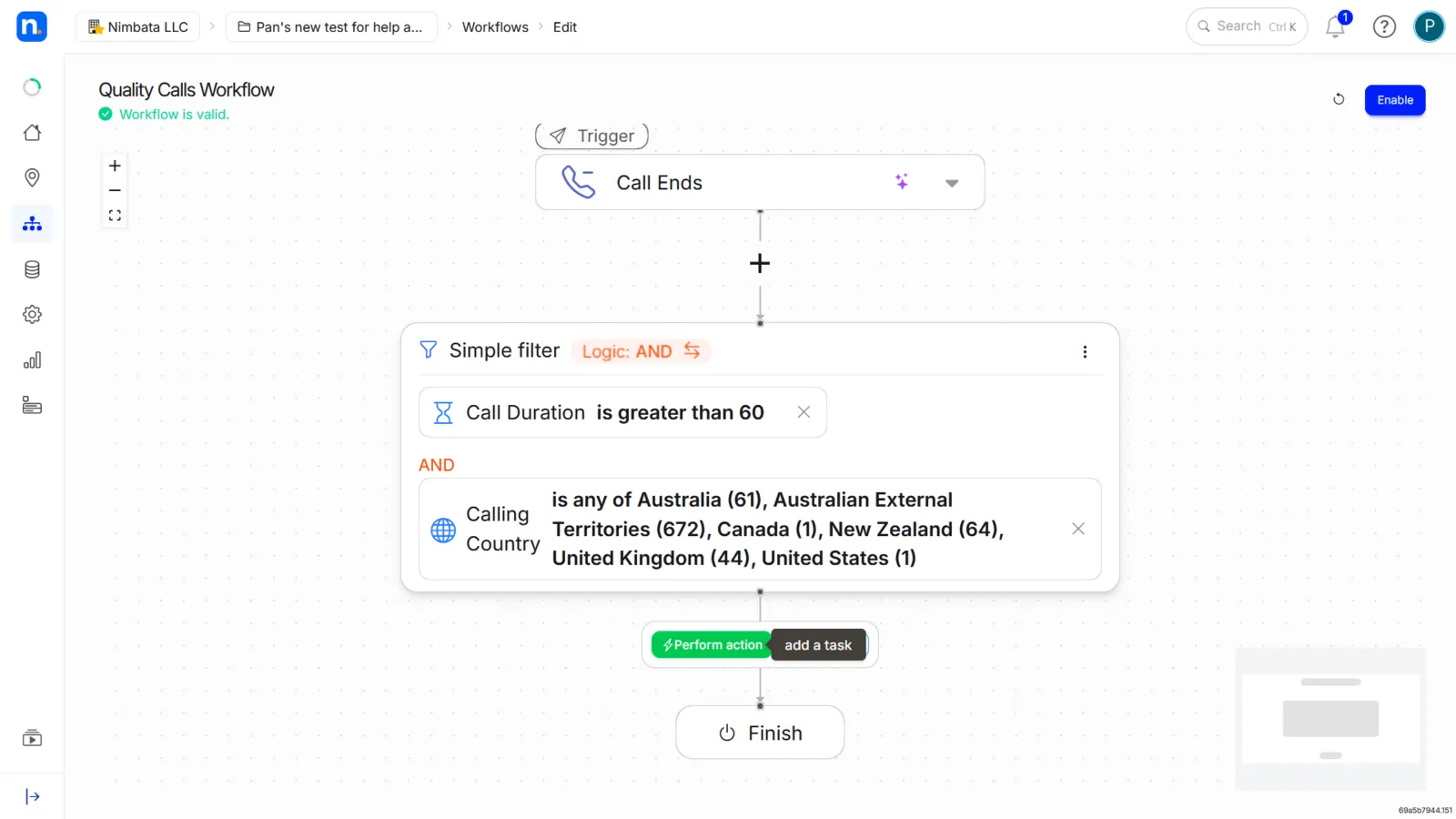
Task: Open the video tutorials sidebar icon
Action: click(32, 738)
